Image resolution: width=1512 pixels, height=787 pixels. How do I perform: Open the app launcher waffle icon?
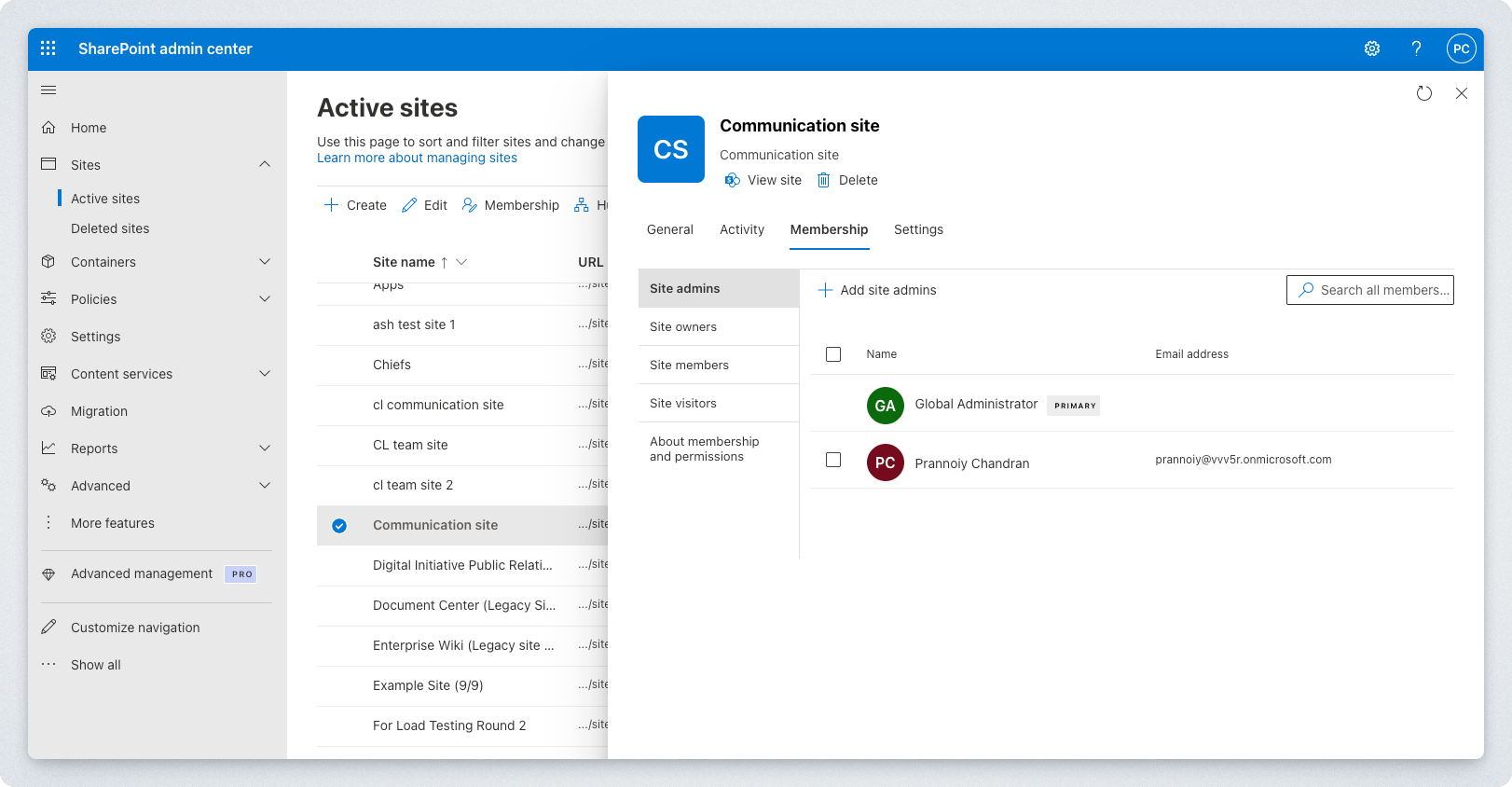tap(48, 48)
